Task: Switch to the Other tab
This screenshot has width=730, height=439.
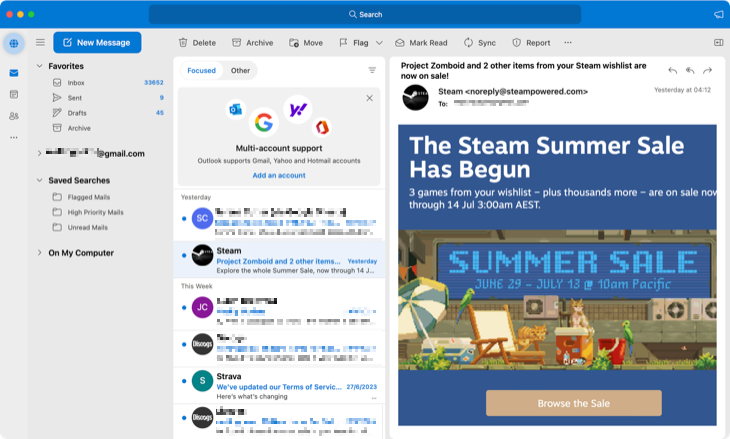Action: click(240, 71)
